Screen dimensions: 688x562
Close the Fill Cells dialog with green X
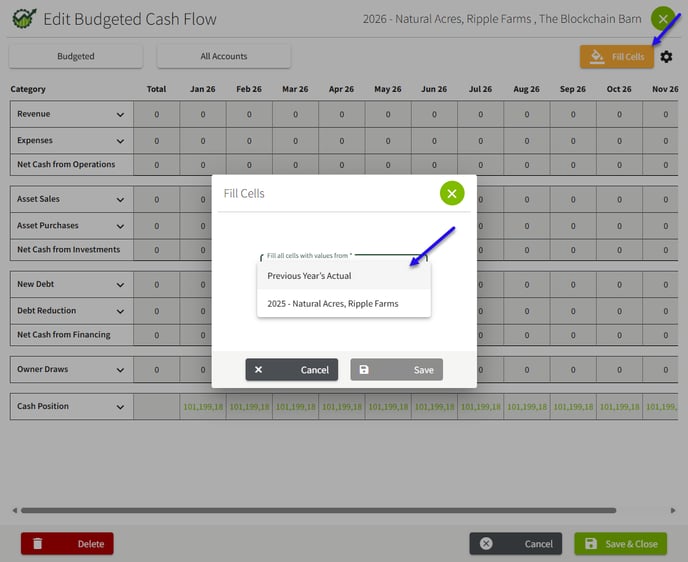pos(452,193)
